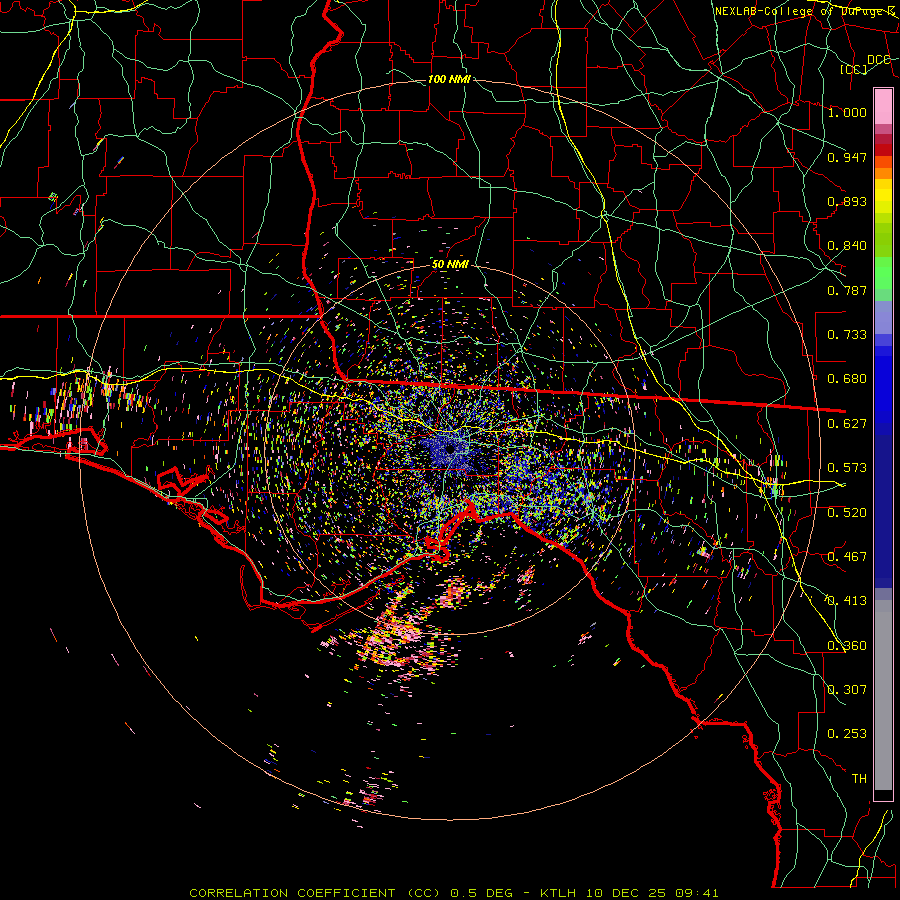Select the 0.787 color scale value
This screenshot has height=900, width=900.
[847, 290]
